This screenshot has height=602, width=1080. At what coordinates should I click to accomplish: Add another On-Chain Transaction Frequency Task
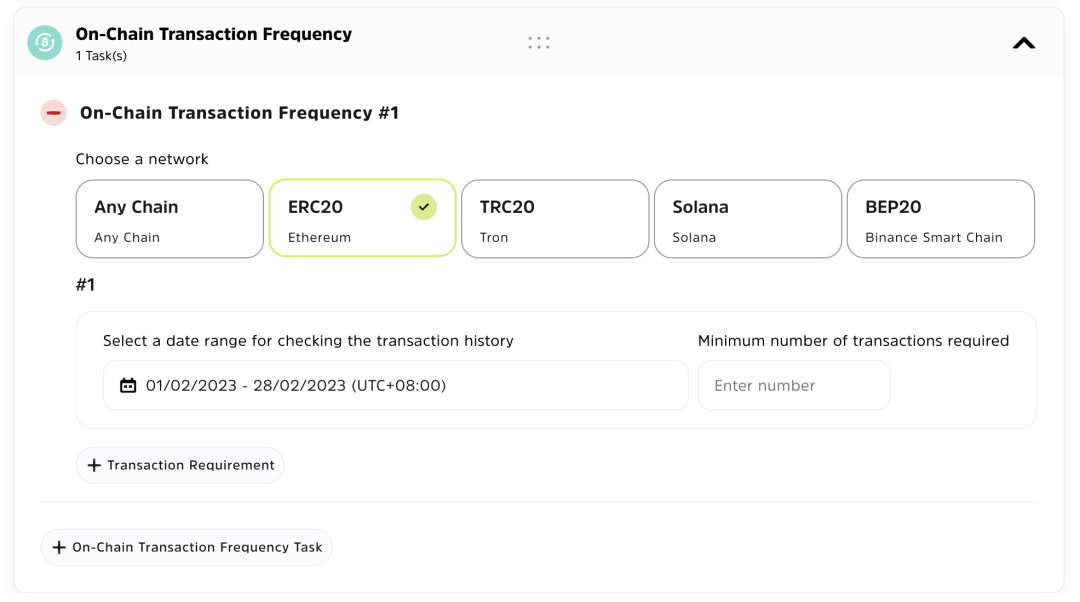tap(186, 548)
